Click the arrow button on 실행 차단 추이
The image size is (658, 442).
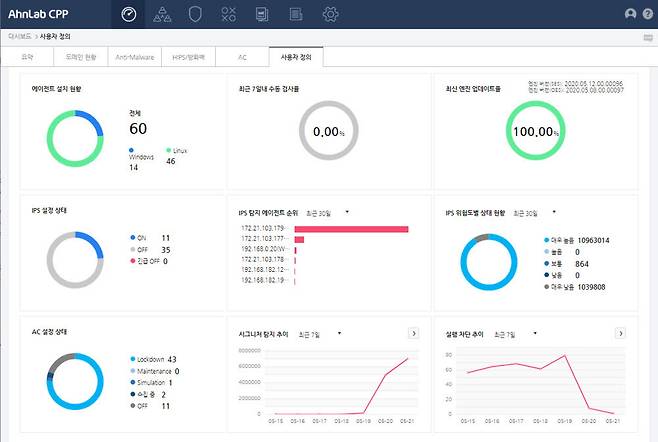click(x=620, y=333)
